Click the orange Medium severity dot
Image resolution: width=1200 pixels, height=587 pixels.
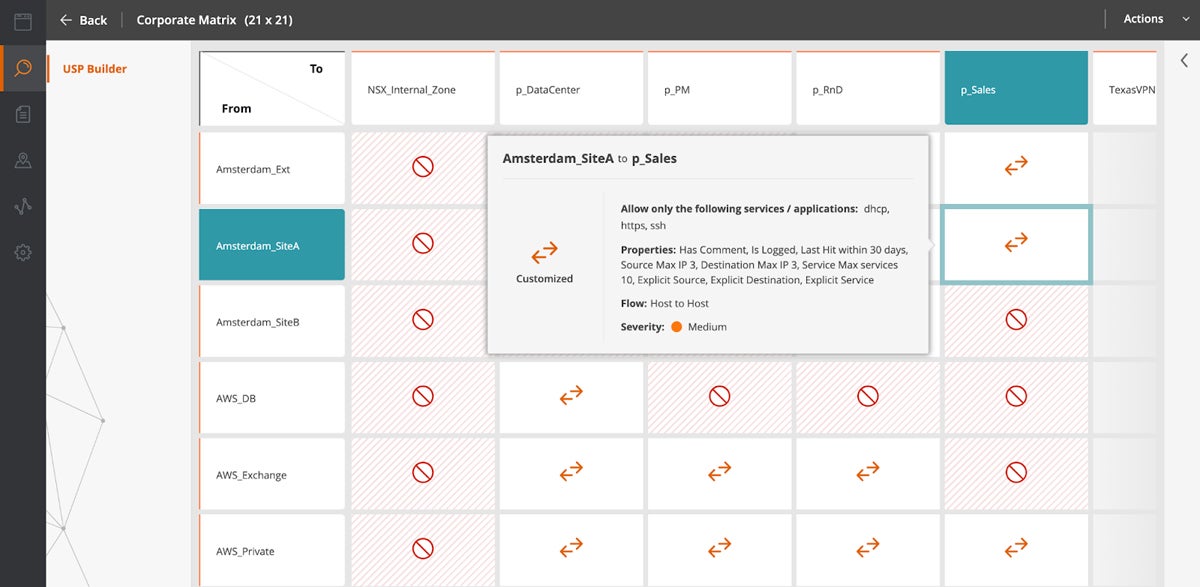click(x=676, y=326)
